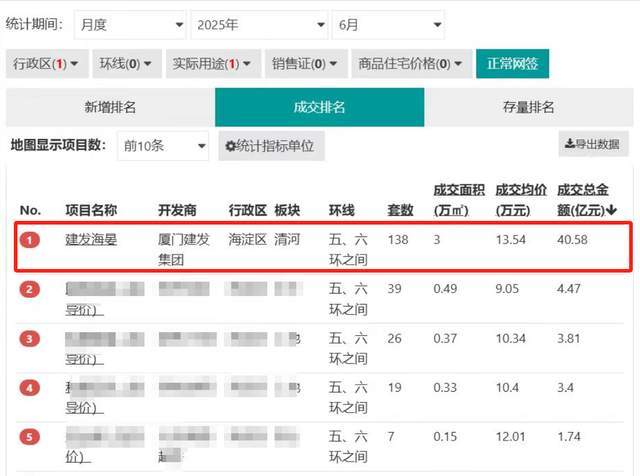Image resolution: width=640 pixels, height=476 pixels.
Task: Sort by 成交均价 column header
Action: [x=521, y=200]
